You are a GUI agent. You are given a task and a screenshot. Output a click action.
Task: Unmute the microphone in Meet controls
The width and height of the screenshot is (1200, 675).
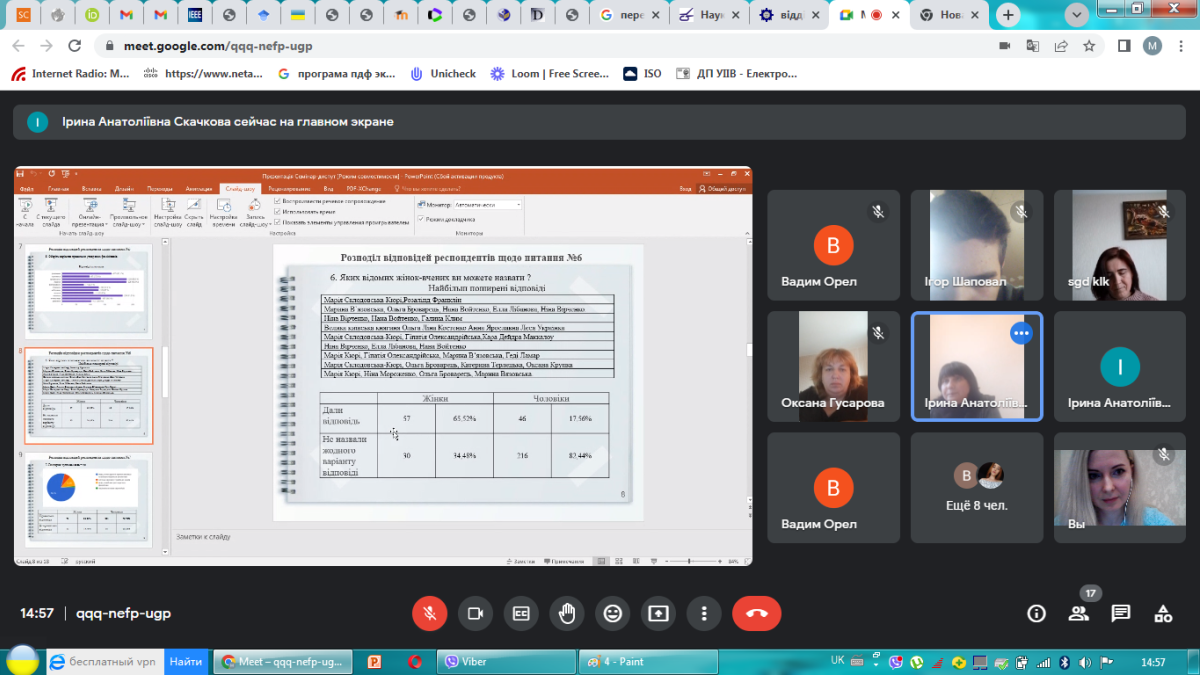(429, 613)
